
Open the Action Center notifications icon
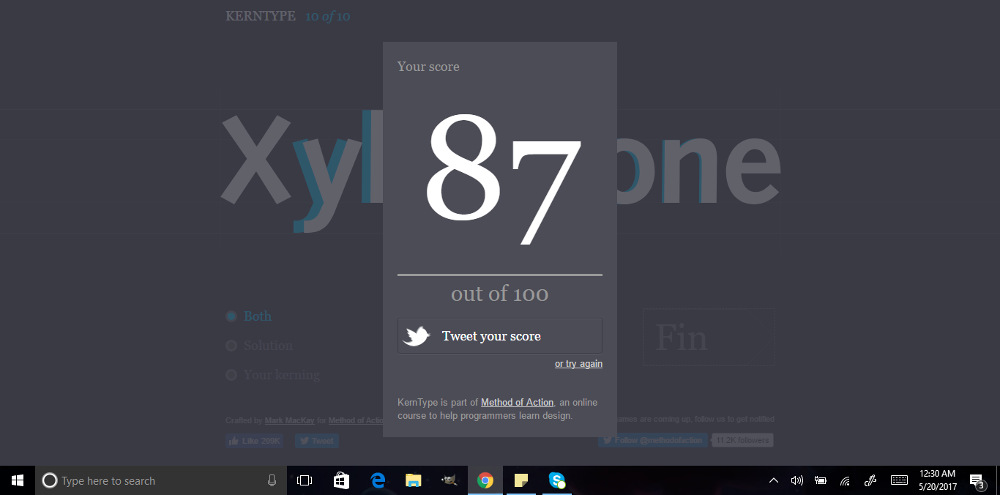976,481
